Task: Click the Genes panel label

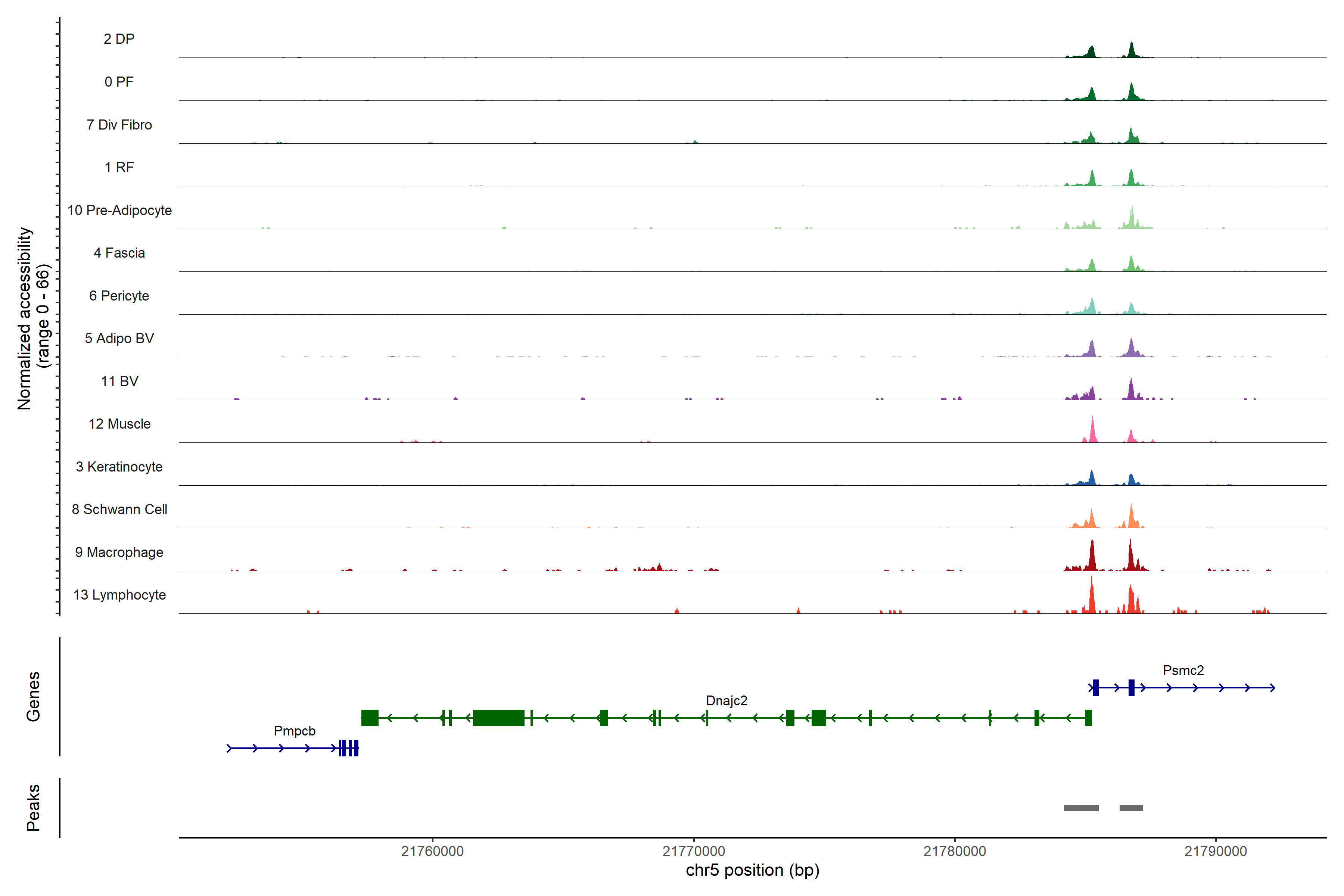Action: [33, 696]
